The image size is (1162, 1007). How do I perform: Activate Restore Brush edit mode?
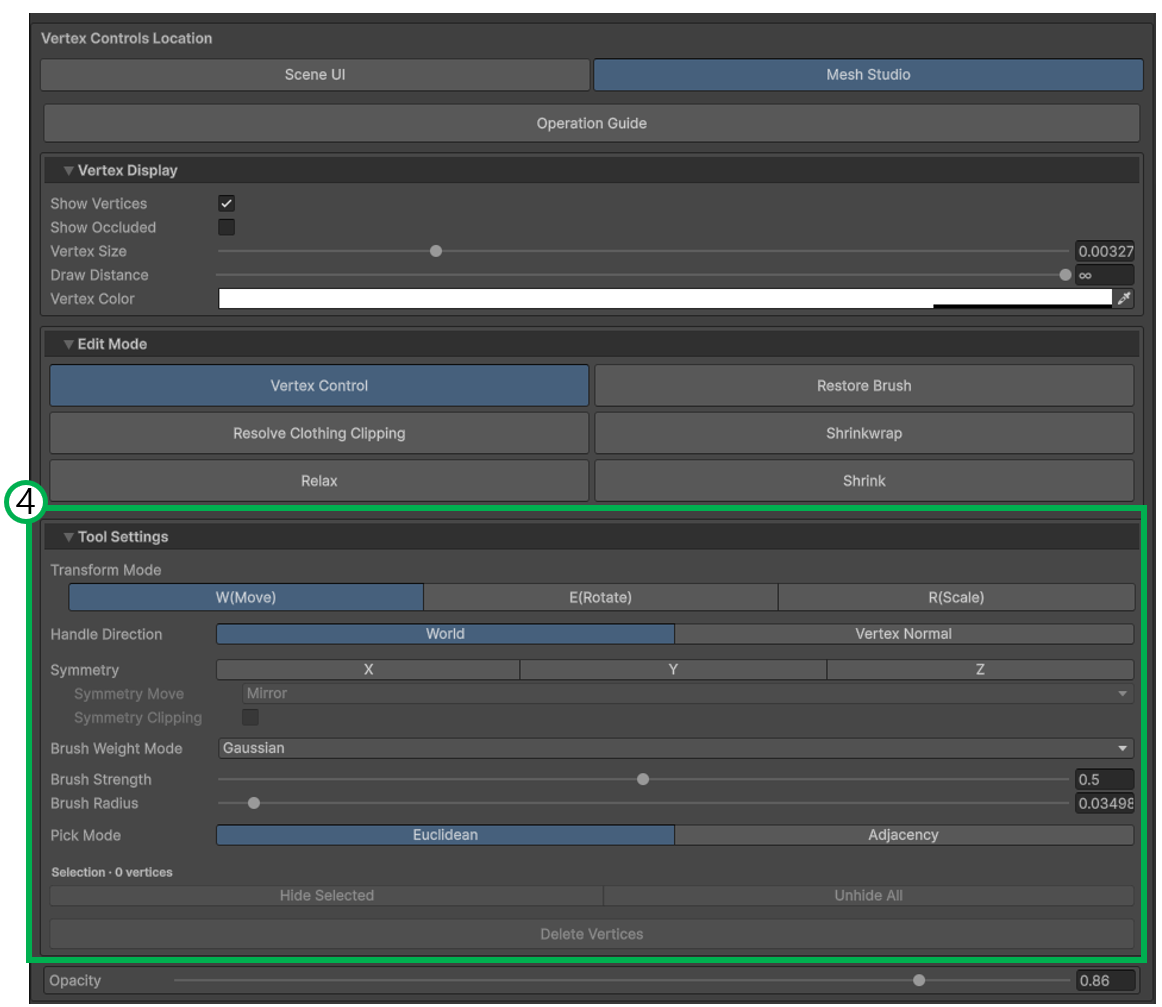point(864,385)
